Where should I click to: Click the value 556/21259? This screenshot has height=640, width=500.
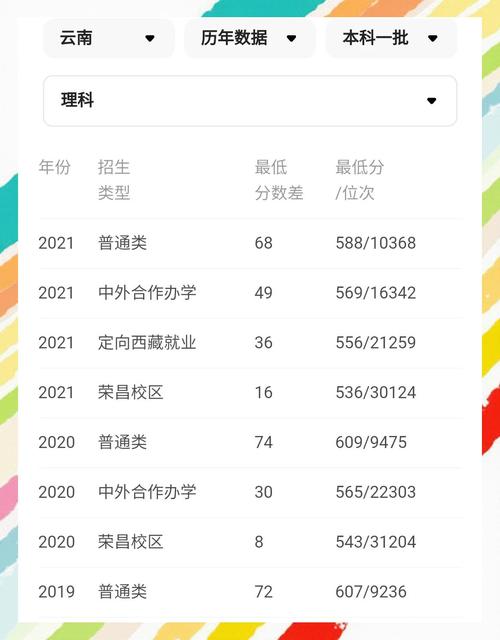pyautogui.click(x=376, y=343)
